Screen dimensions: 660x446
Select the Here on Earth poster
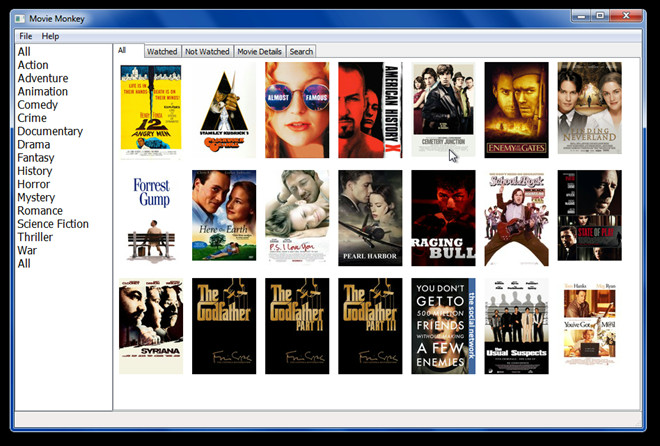224,215
